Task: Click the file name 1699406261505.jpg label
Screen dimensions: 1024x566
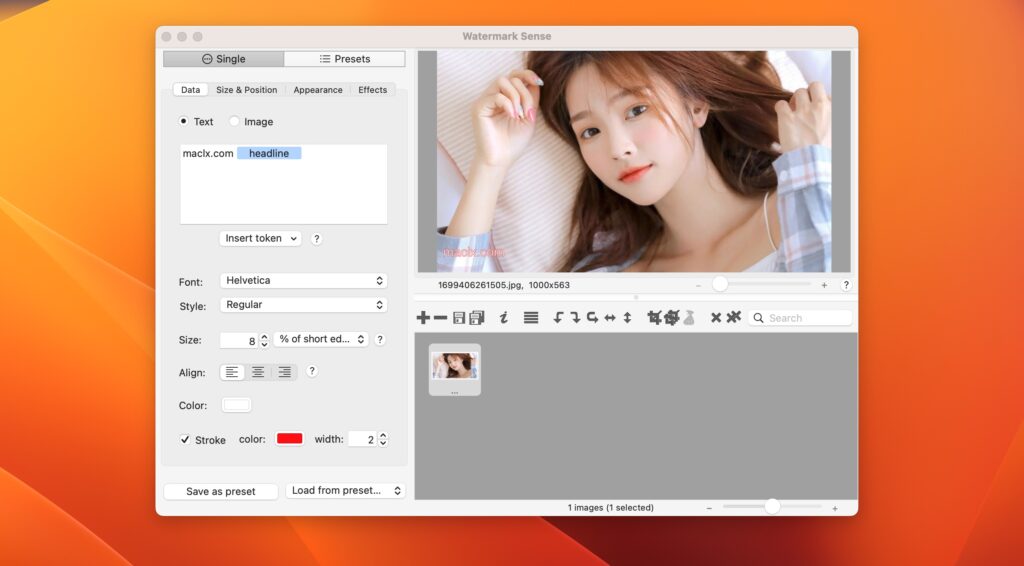Action: [480, 285]
